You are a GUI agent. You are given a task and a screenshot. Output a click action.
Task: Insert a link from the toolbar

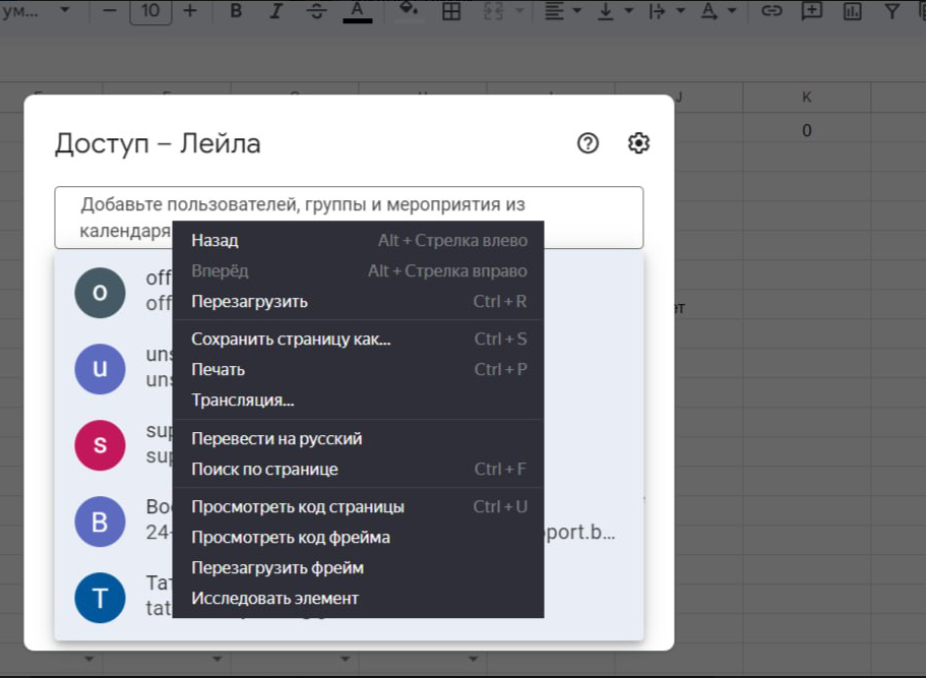tap(771, 11)
